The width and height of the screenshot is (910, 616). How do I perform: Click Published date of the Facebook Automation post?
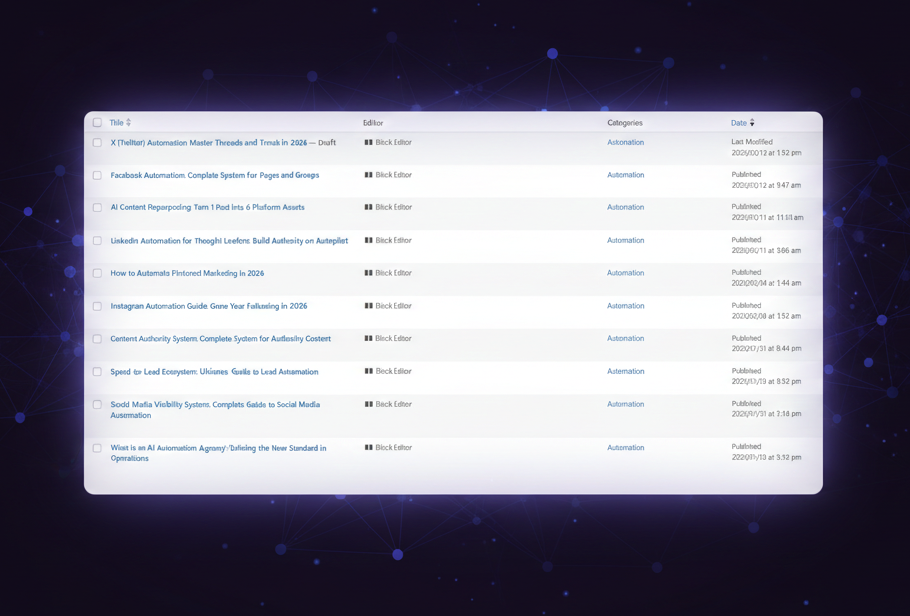coord(766,180)
